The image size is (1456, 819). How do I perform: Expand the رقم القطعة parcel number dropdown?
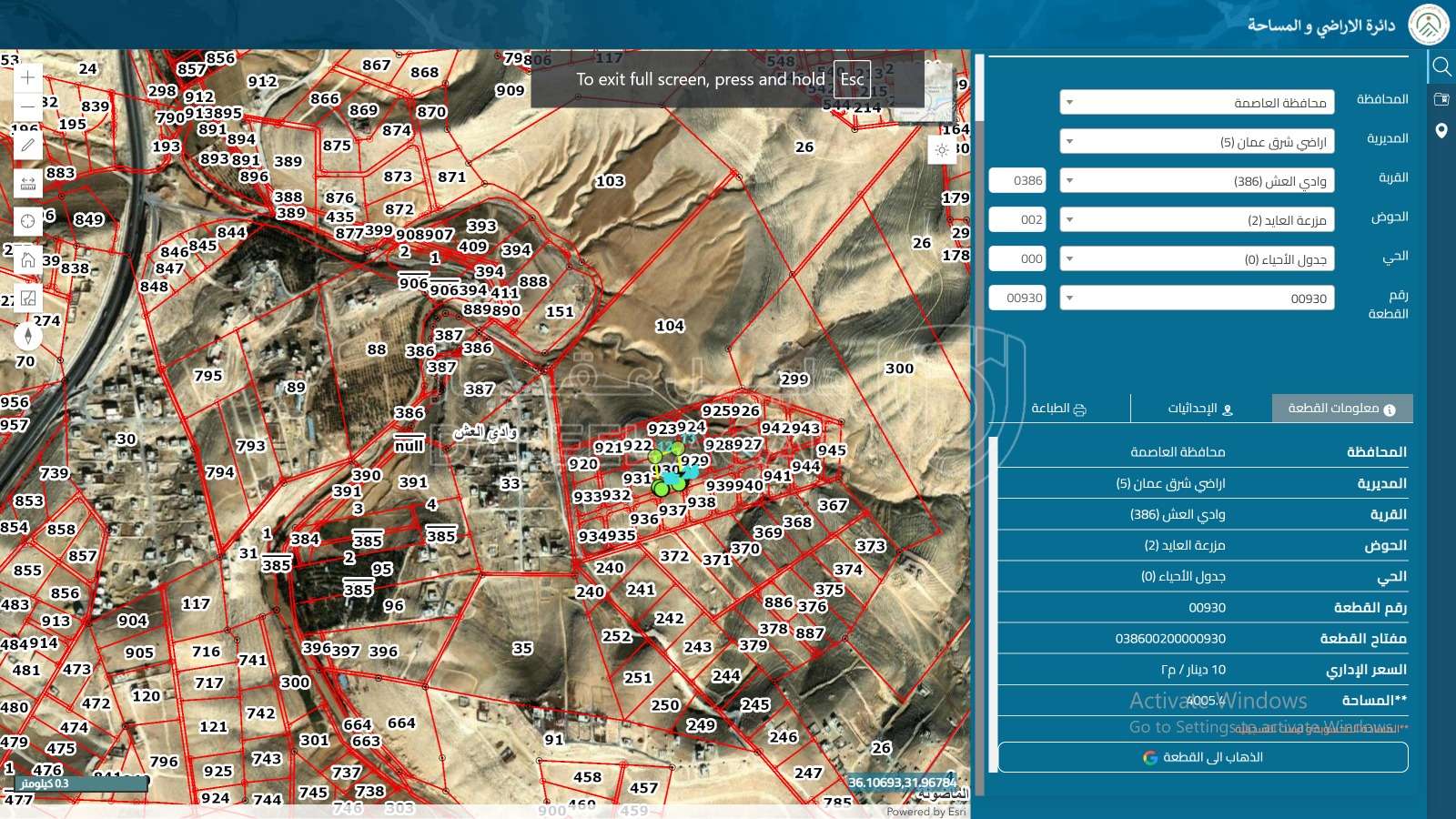click(x=1197, y=298)
